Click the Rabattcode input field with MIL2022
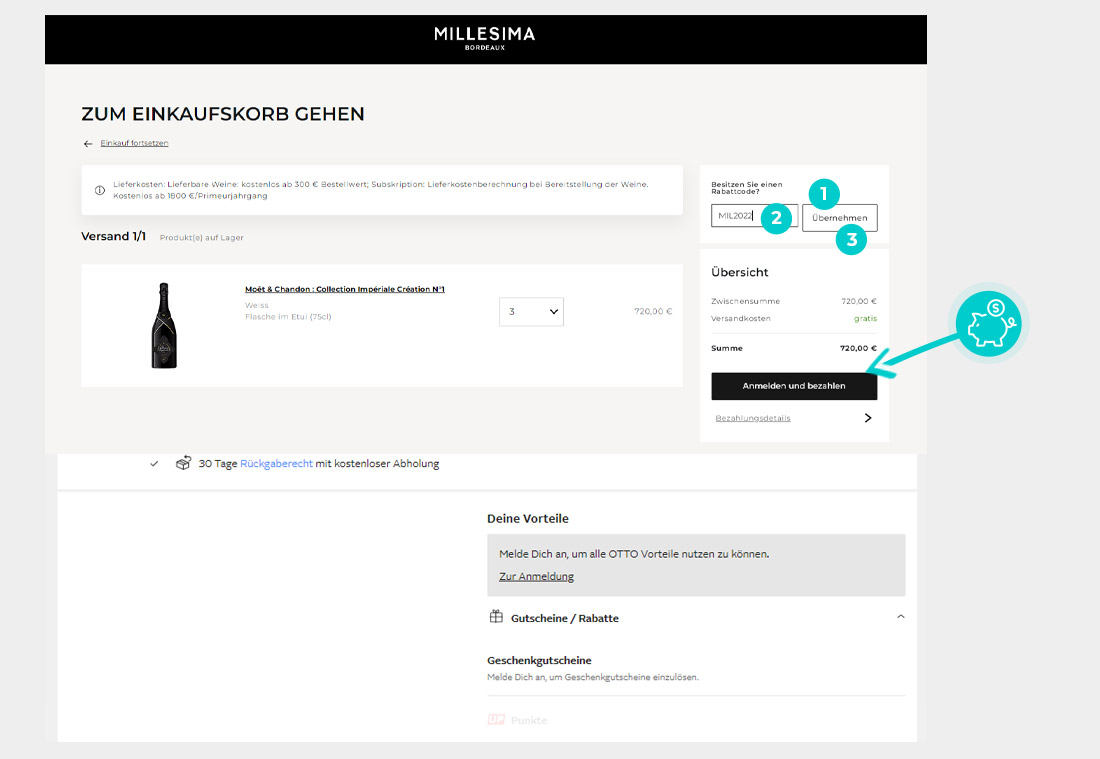This screenshot has height=759, width=1100. pyautogui.click(x=754, y=215)
